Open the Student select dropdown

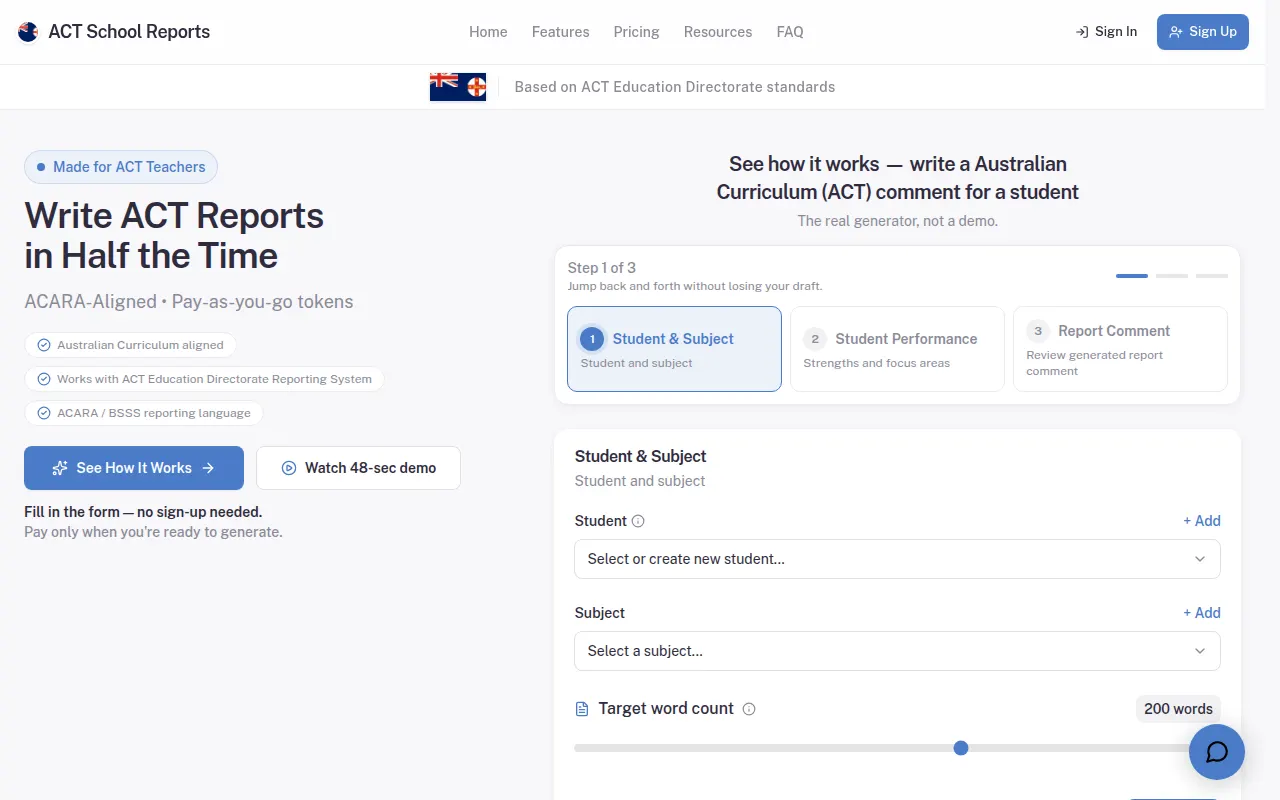point(897,559)
